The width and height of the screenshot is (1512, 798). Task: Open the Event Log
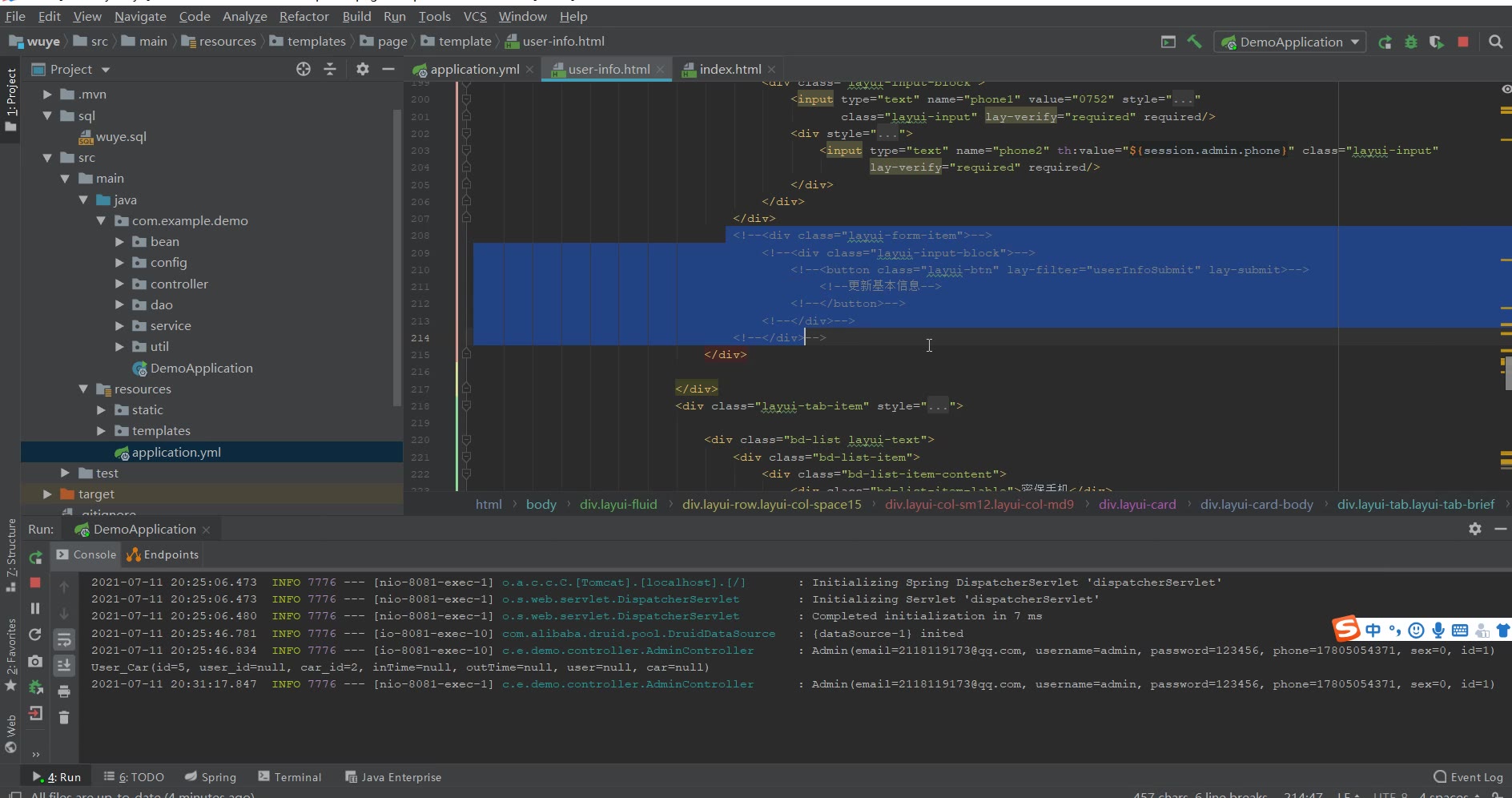[1468, 776]
